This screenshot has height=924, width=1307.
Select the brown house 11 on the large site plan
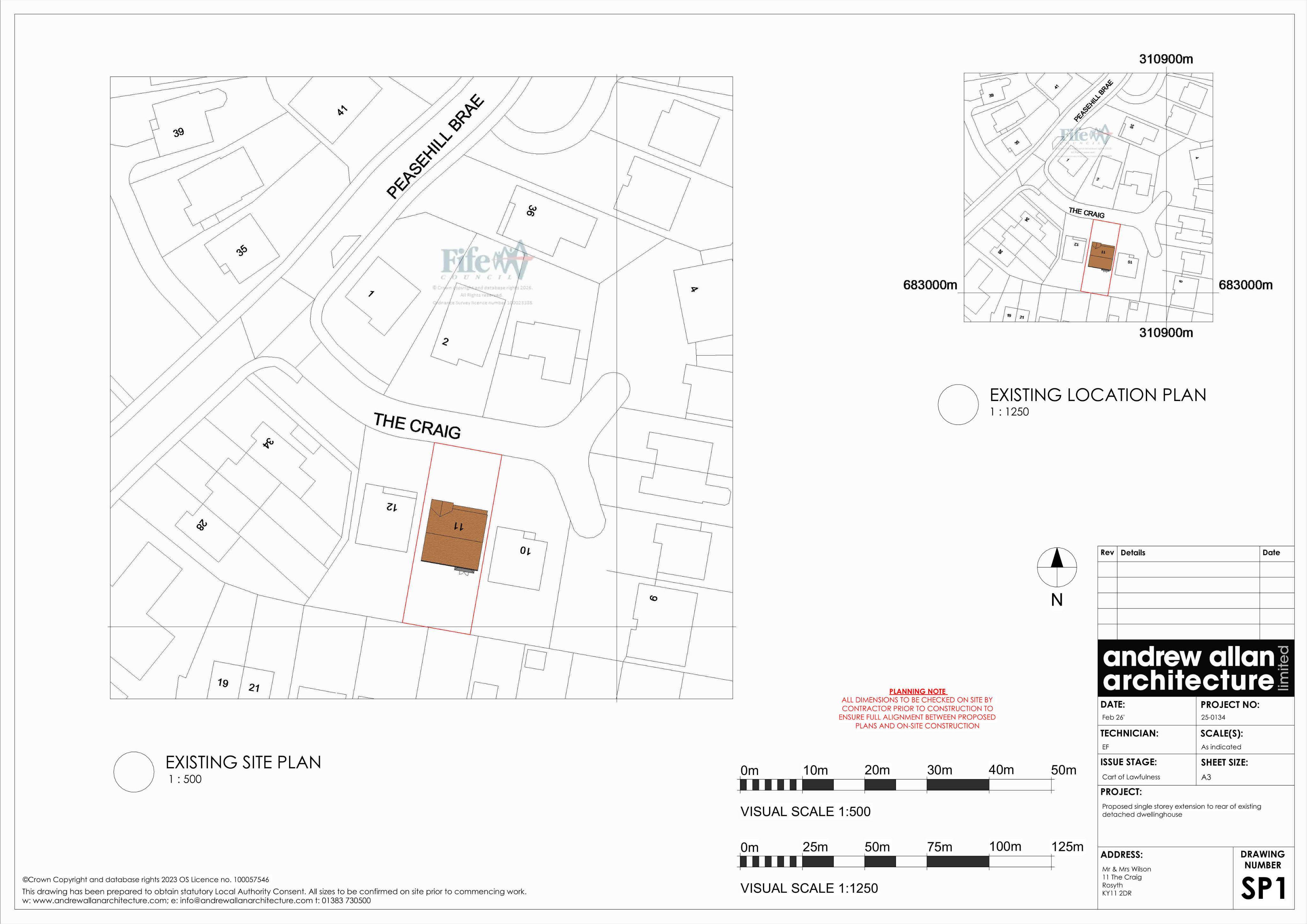coord(455,535)
